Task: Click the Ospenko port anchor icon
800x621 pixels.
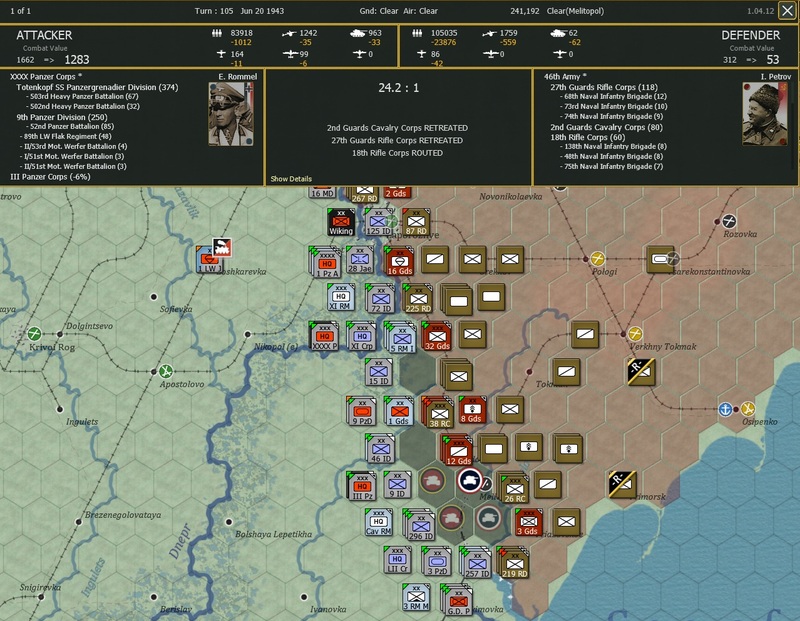Action: coord(726,408)
